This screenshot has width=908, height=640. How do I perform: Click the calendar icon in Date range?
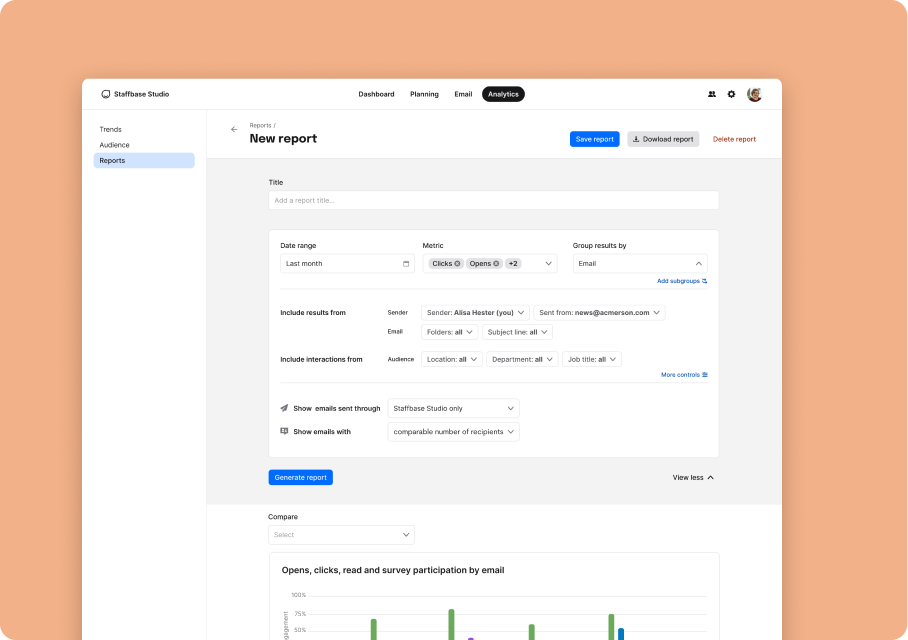(406, 264)
